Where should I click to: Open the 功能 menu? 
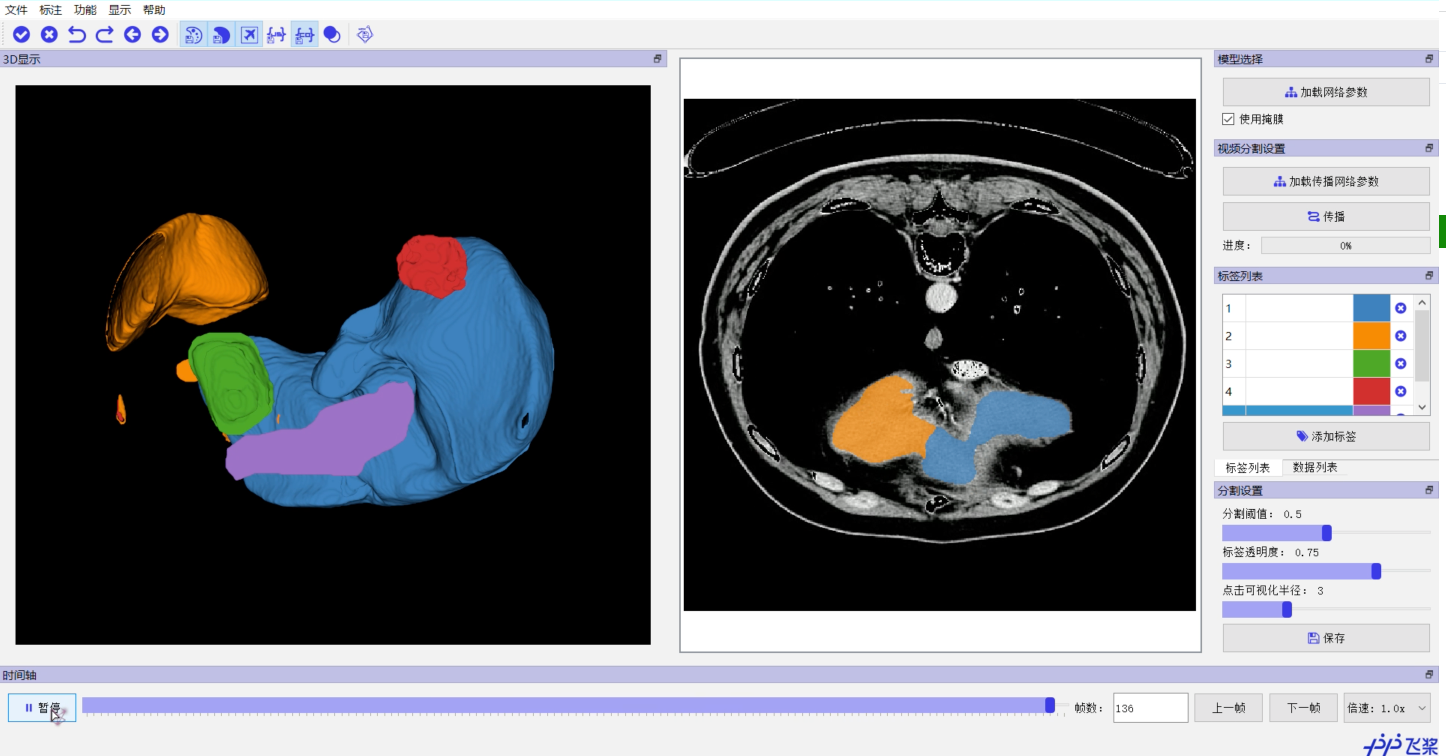click(x=85, y=10)
